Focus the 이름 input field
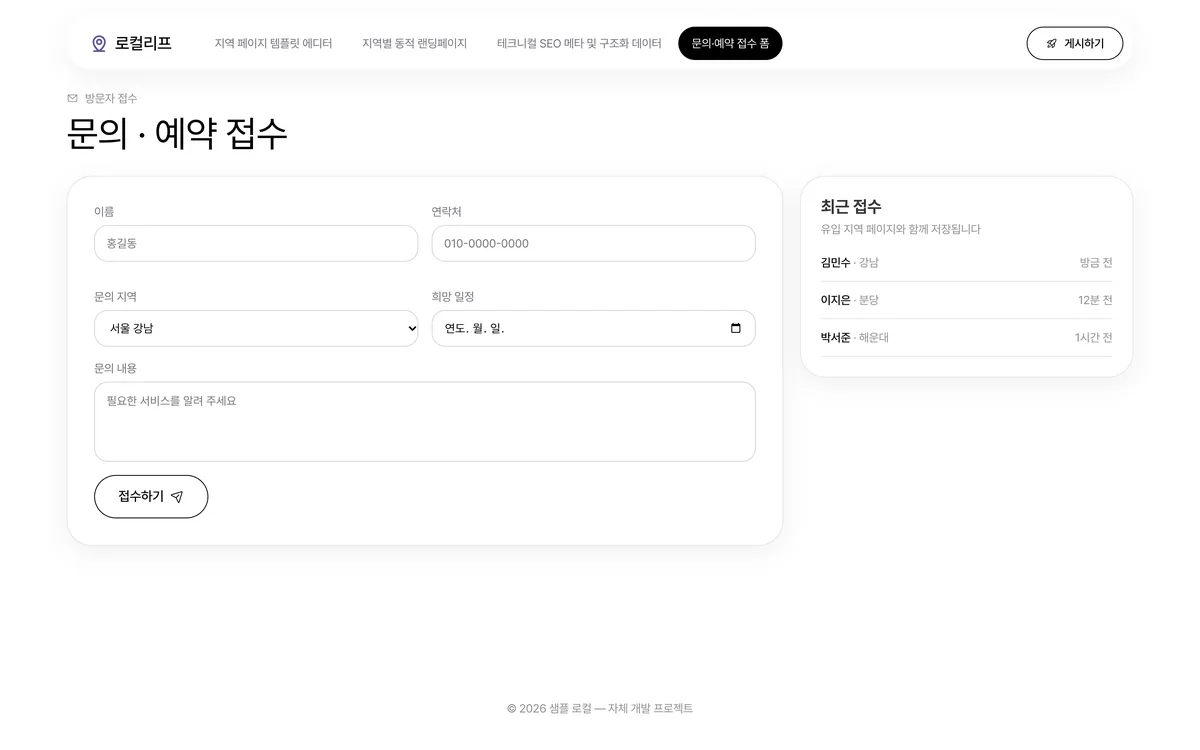Viewport: 1200px width, 750px height. (256, 243)
